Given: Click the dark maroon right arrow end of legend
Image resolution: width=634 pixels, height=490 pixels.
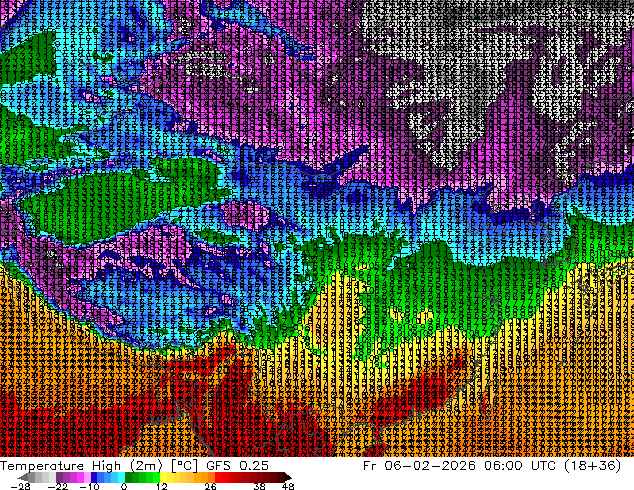Looking at the screenshot, I should (x=287, y=477).
